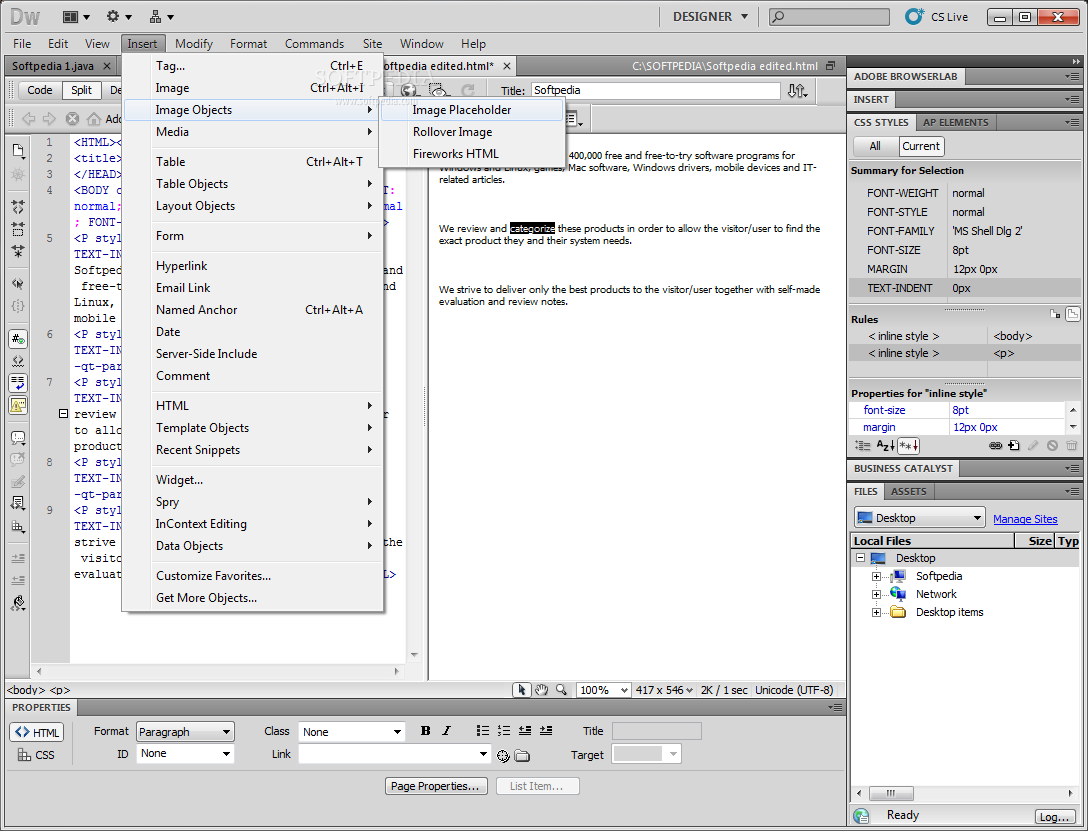Image resolution: width=1088 pixels, height=831 pixels.
Task: Click the Bold button in Properties panel
Action: (425, 730)
